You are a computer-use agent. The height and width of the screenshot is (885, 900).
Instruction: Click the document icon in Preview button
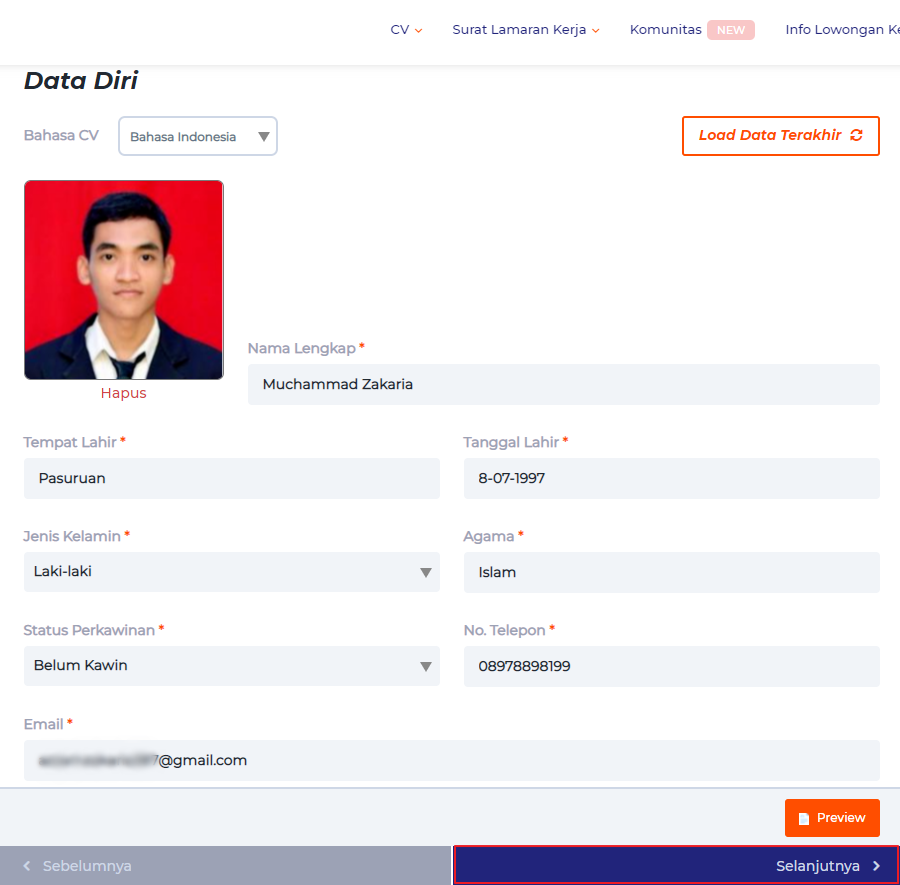(803, 818)
